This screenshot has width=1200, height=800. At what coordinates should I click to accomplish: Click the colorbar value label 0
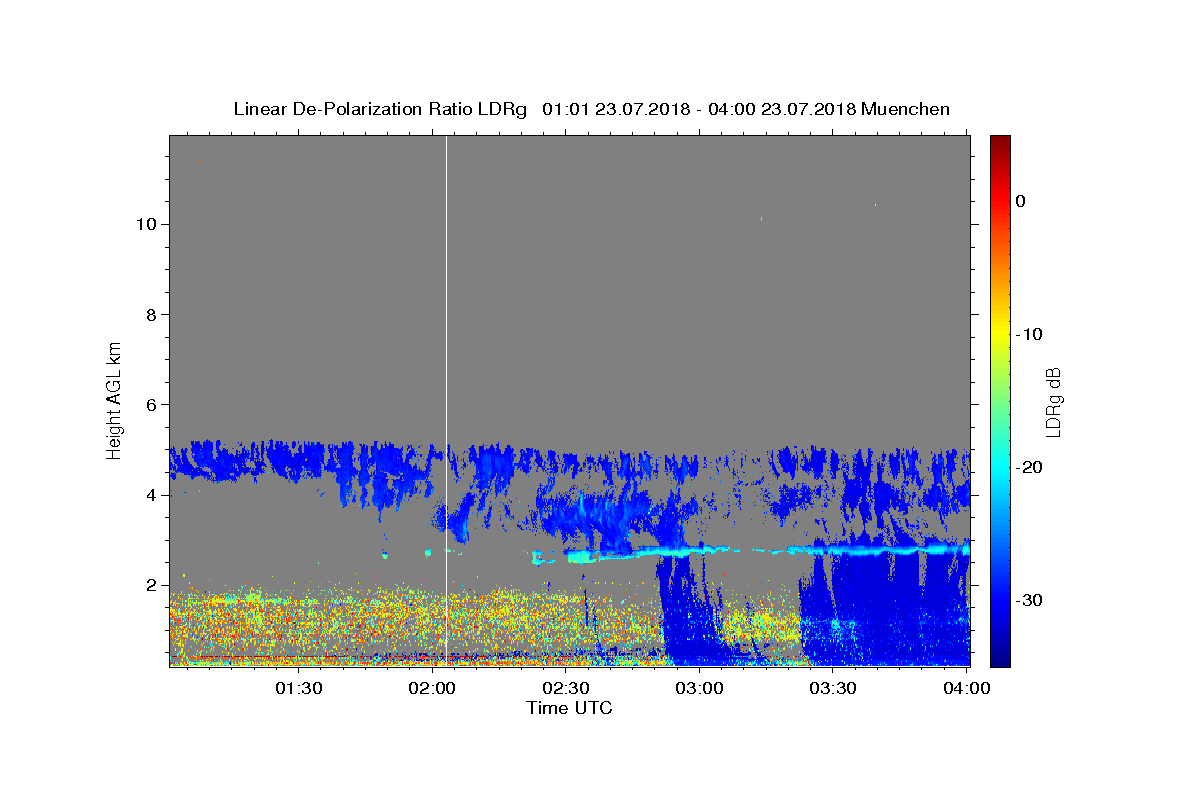click(1020, 201)
